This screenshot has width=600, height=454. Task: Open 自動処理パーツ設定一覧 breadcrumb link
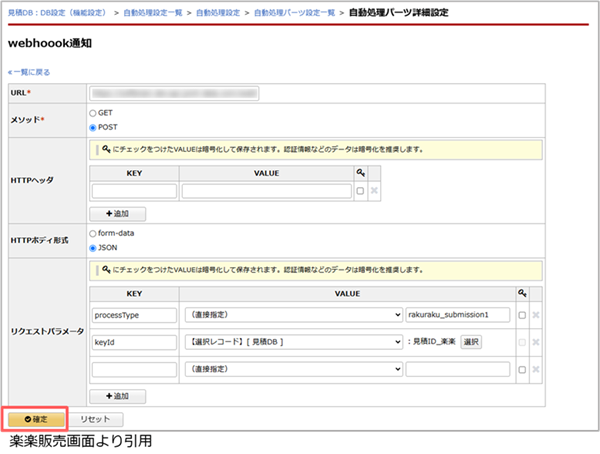pos(293,12)
